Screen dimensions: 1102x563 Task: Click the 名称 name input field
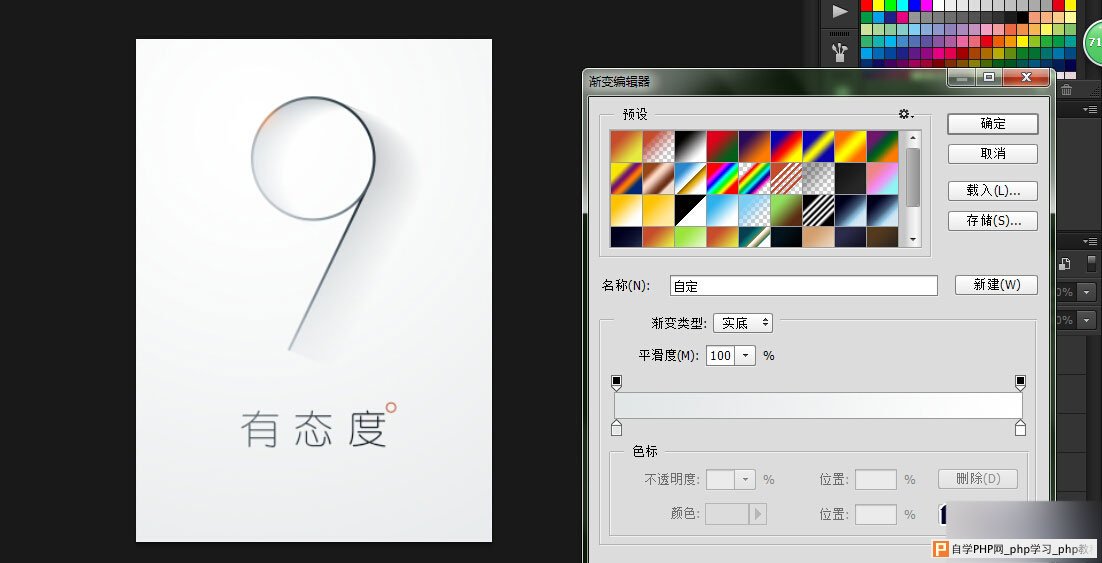(803, 285)
